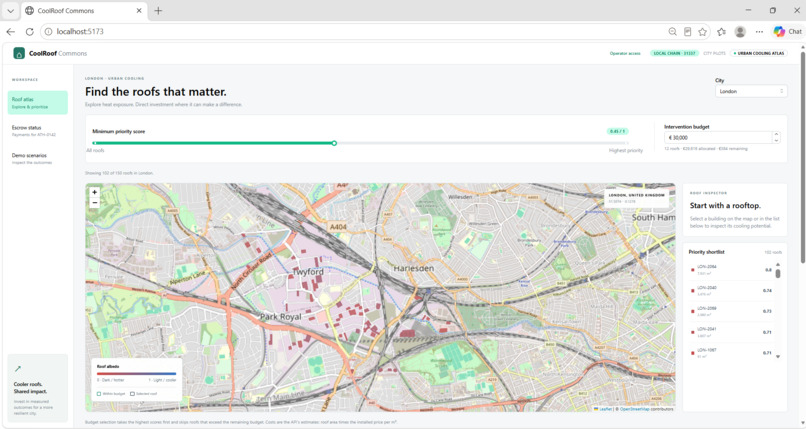This screenshot has width=806, height=429.
Task: Select roof LON-1067 in priority shortlist
Action: pos(731,353)
